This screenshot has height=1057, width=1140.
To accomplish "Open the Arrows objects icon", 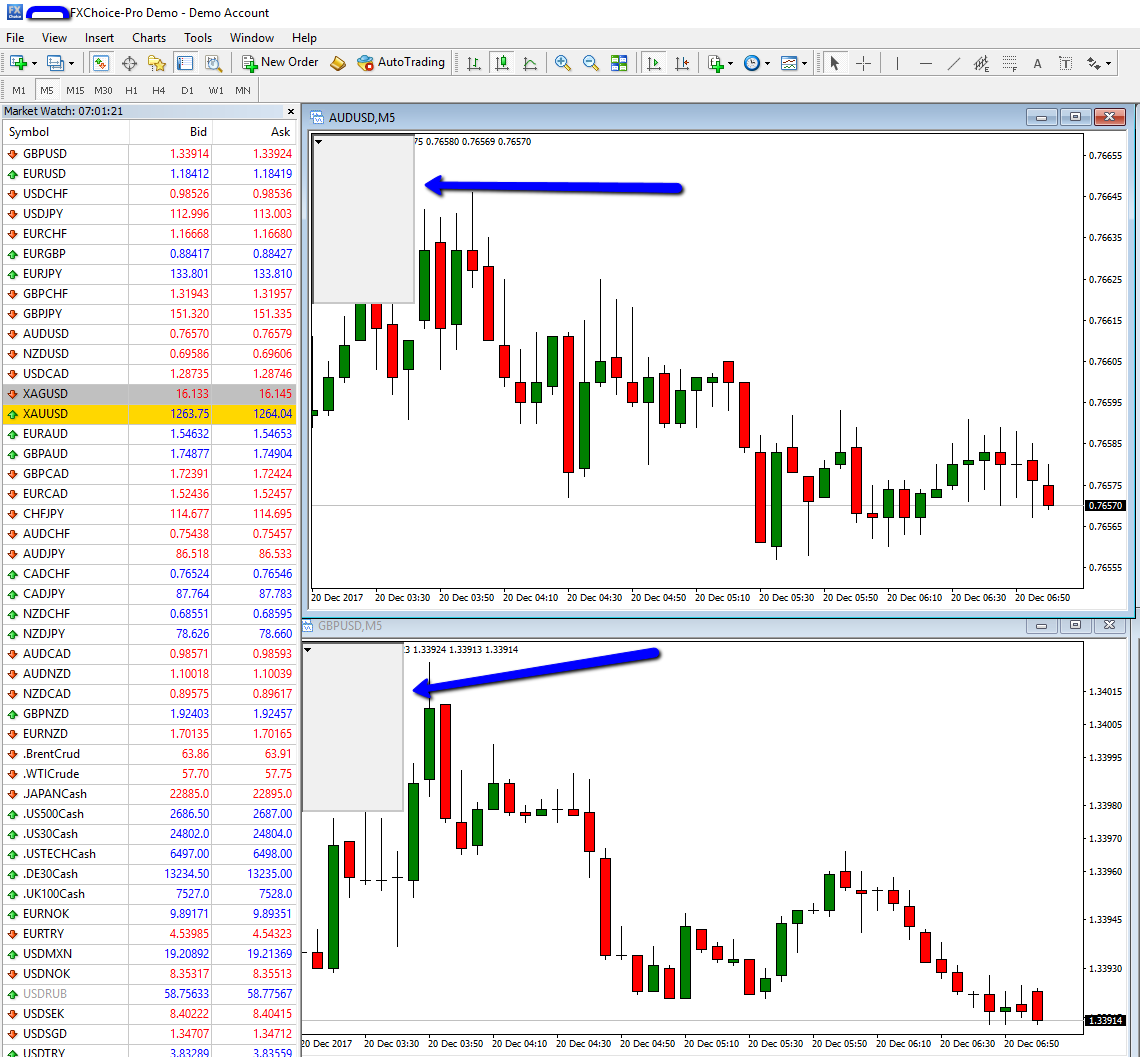I will click(1093, 63).
